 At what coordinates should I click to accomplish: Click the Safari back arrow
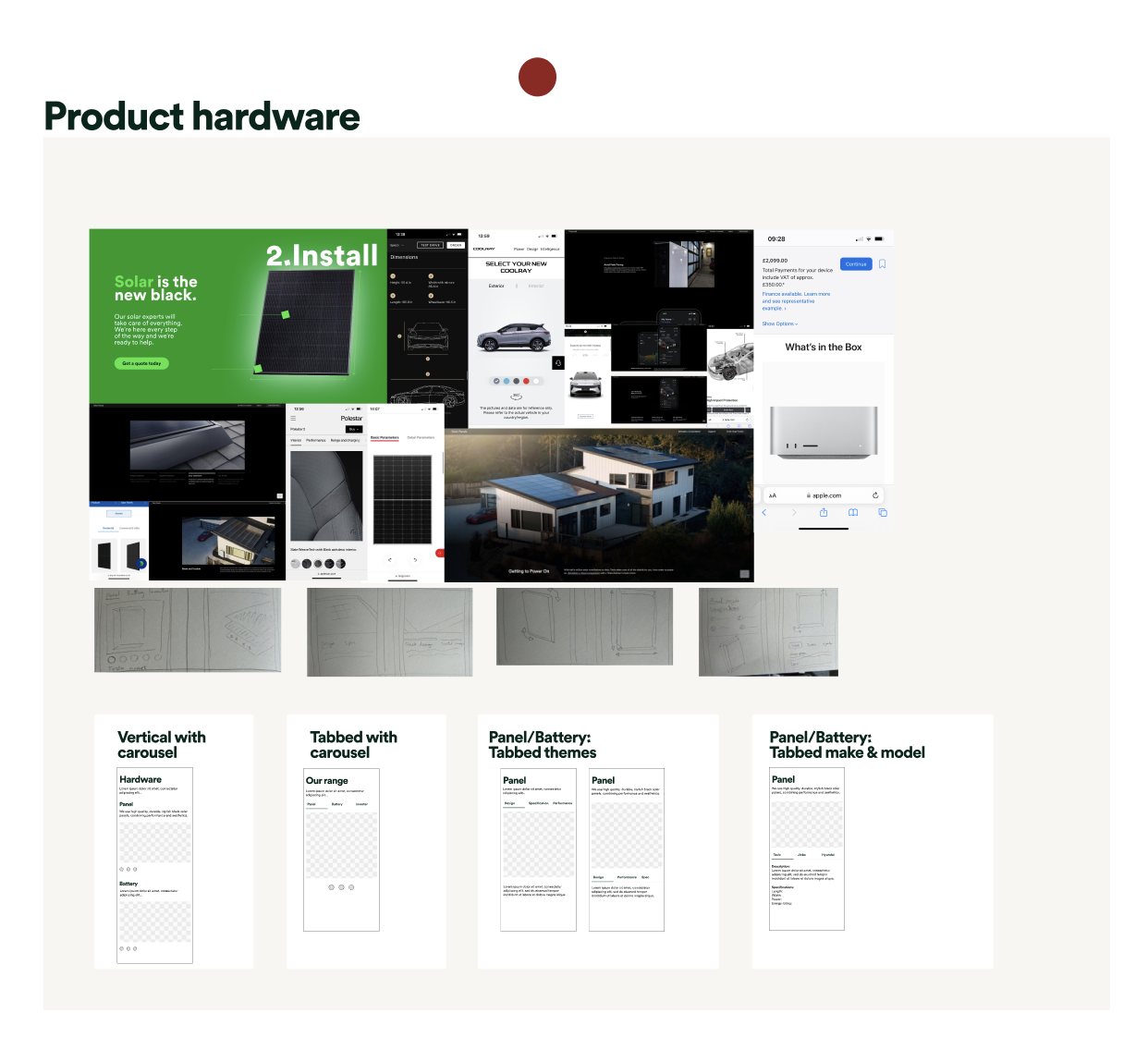point(764,512)
